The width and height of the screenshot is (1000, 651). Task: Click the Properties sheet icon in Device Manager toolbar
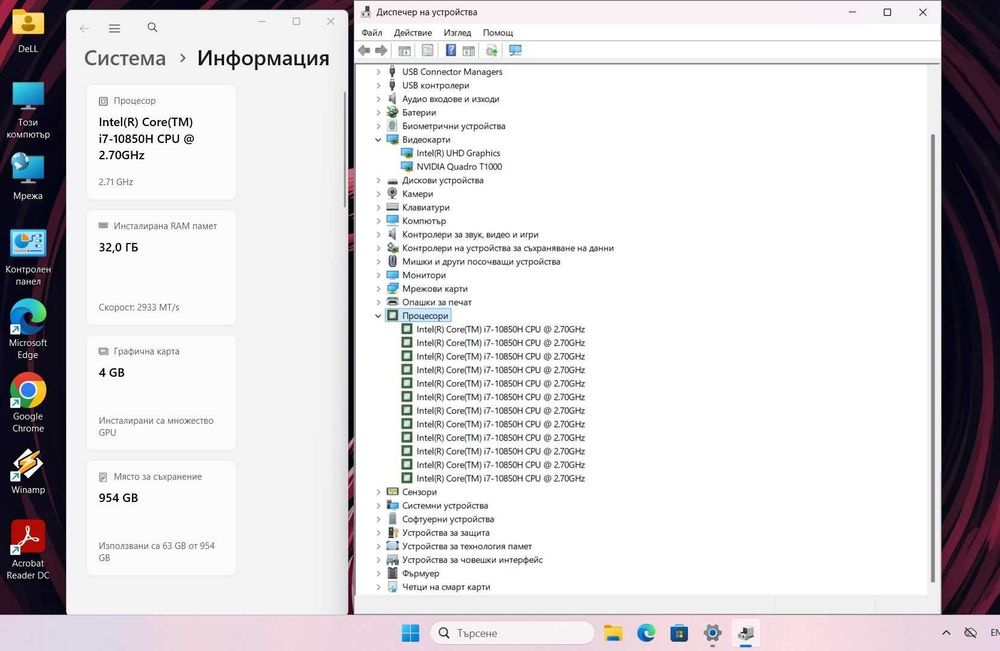(x=427, y=50)
